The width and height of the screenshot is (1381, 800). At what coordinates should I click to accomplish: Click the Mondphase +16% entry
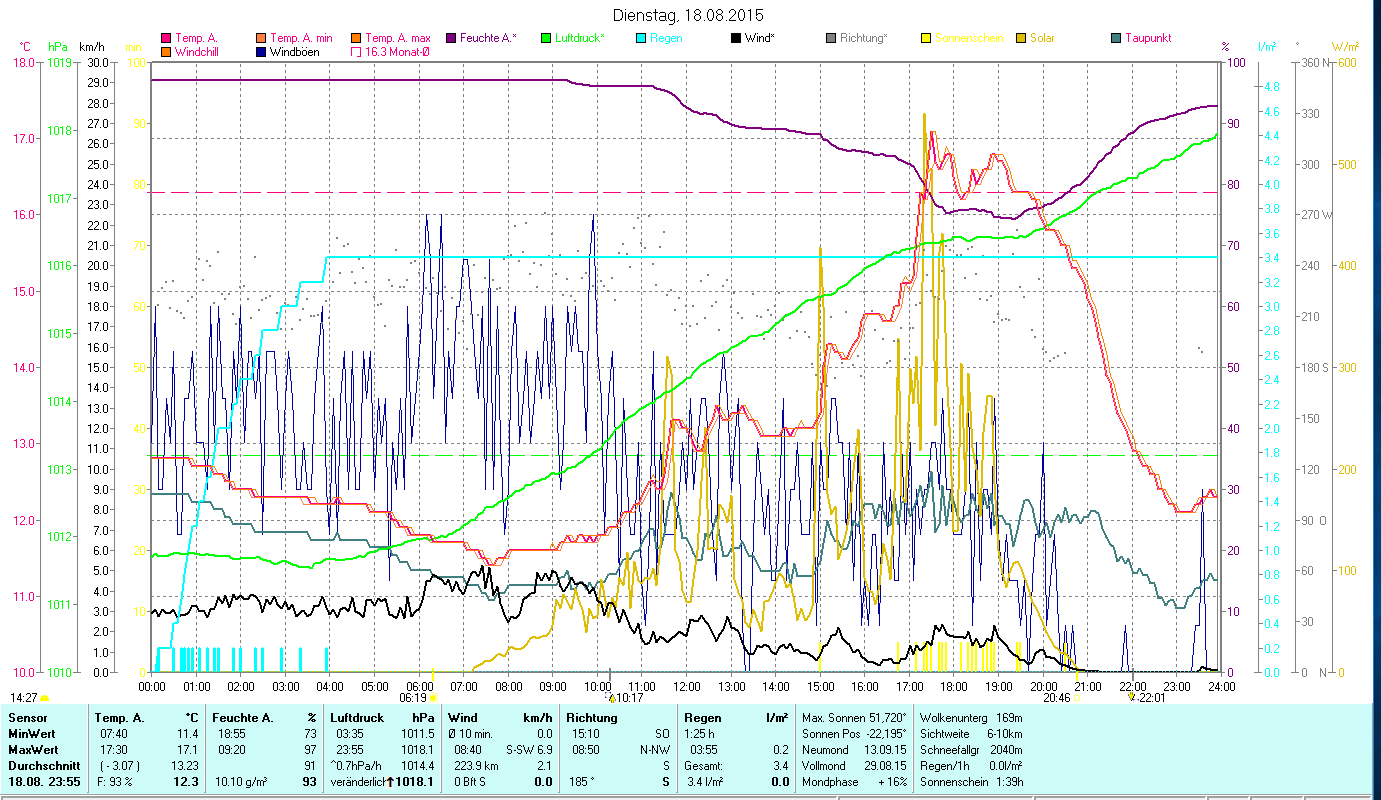(854, 782)
